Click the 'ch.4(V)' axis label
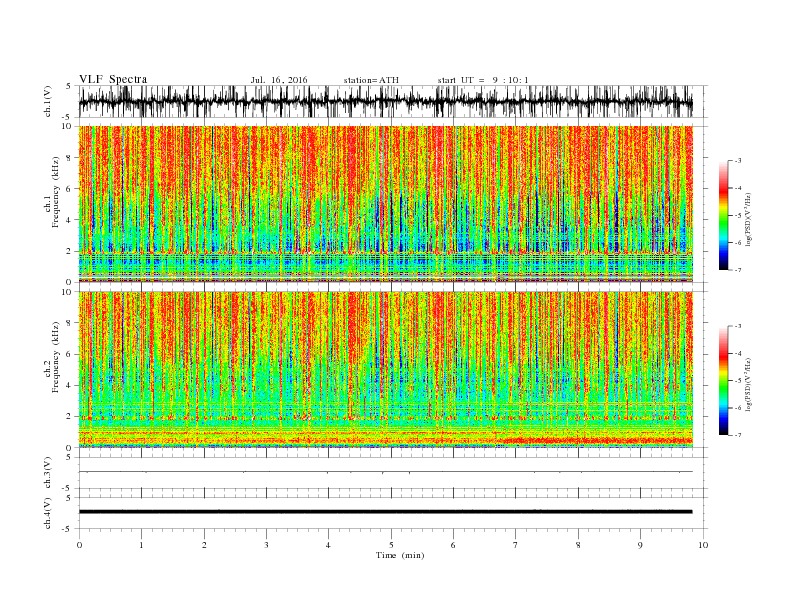This screenshot has height=612, width=792. [x=48, y=513]
